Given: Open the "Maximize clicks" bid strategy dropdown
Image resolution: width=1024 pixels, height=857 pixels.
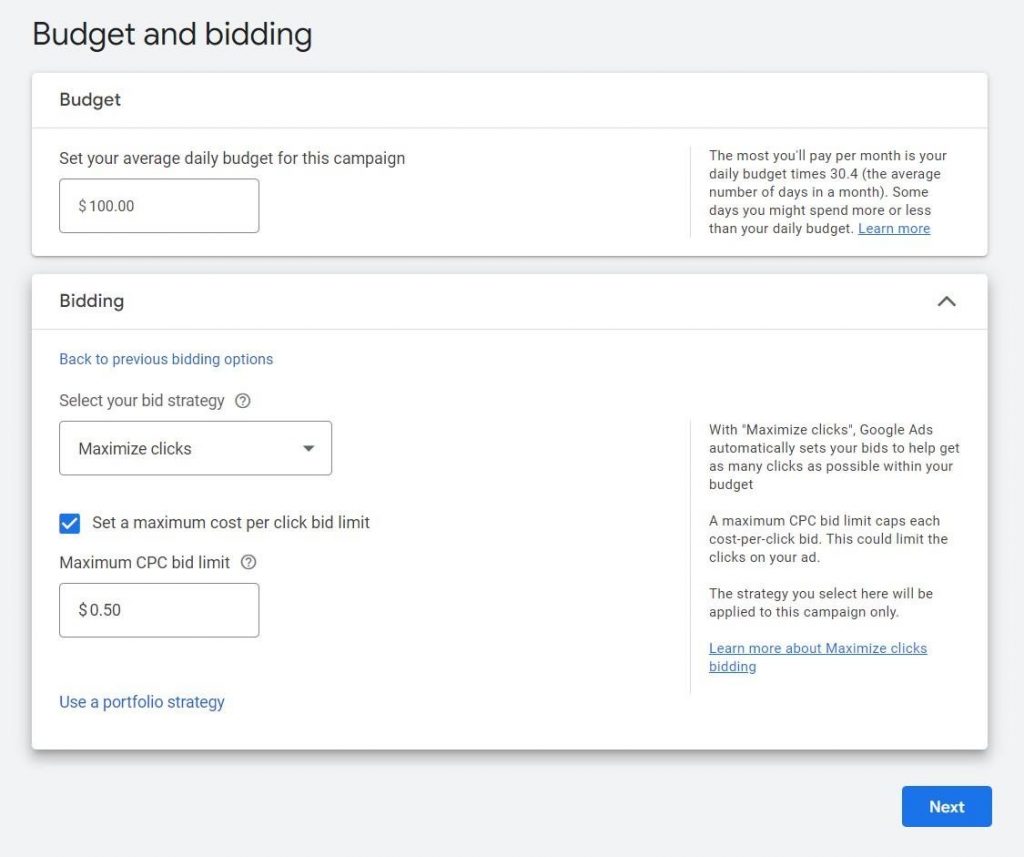Looking at the screenshot, I should click(195, 448).
